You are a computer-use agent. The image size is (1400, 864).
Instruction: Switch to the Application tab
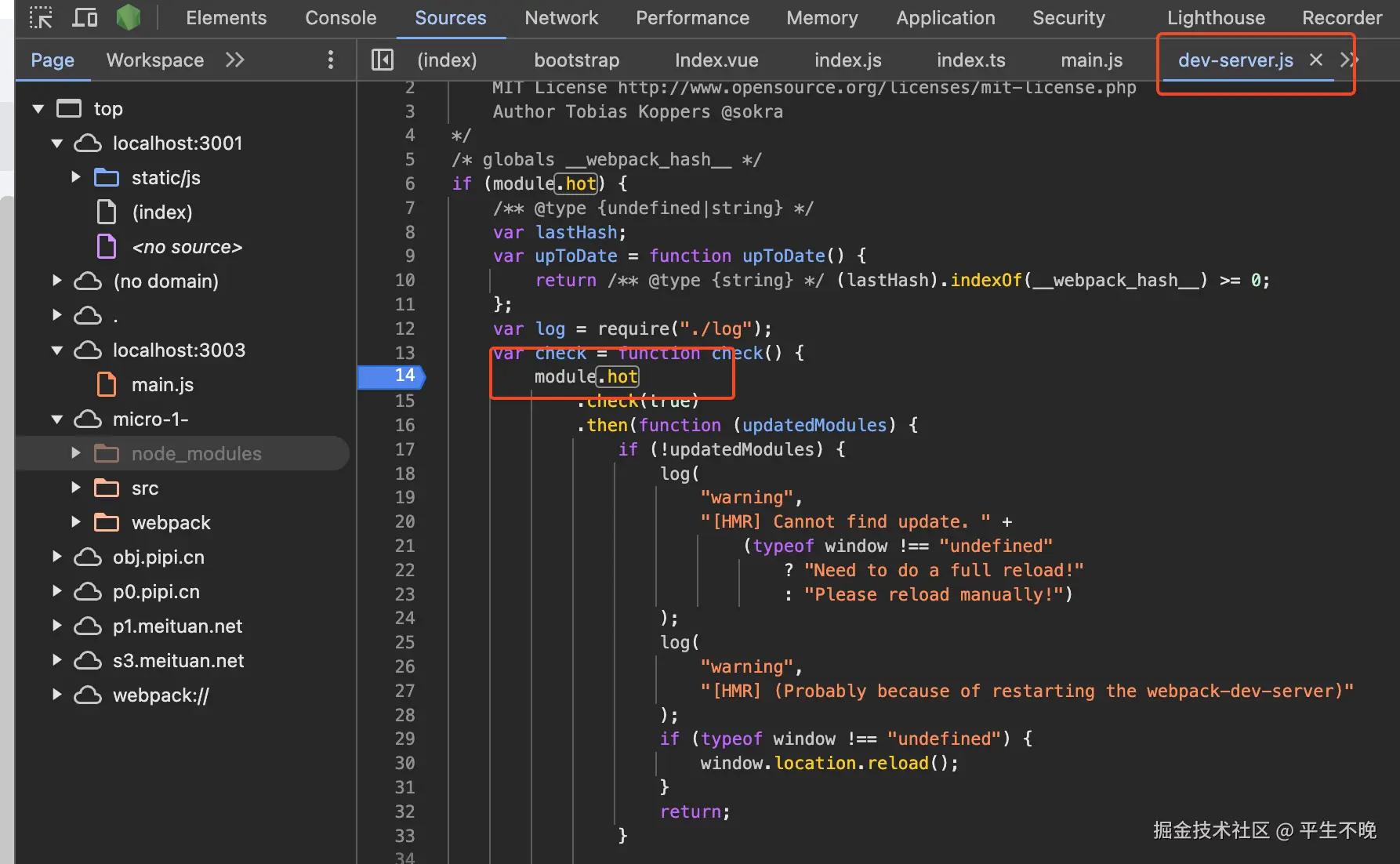click(946, 17)
